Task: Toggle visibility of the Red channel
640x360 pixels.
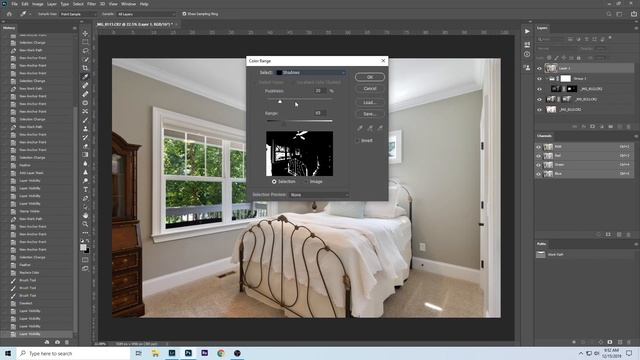Action: click(538, 156)
